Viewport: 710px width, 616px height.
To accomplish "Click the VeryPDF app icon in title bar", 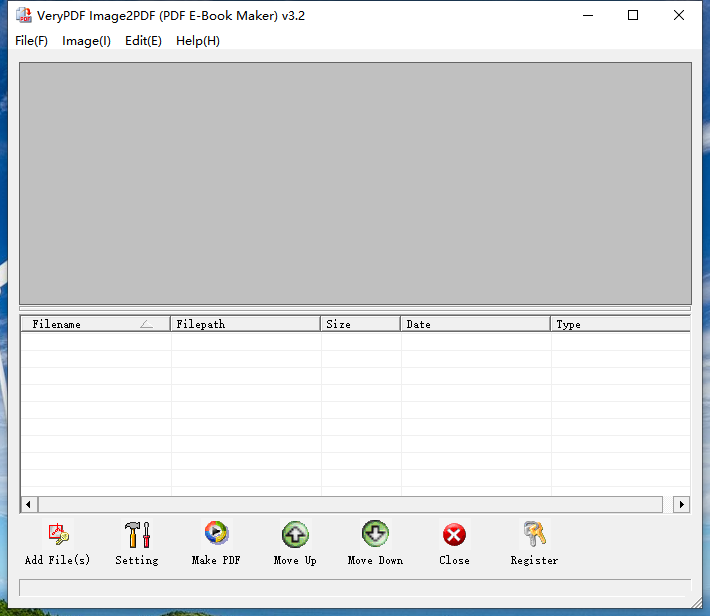I will [24, 15].
